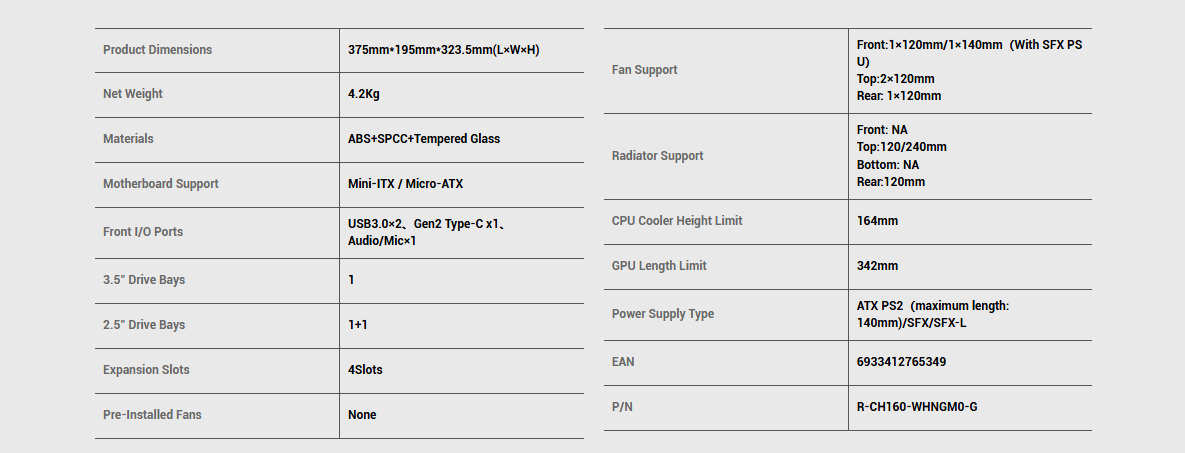Select the 2.5" Drive Bays 1+1 value
Viewport: 1185px width, 453px height.
357,325
